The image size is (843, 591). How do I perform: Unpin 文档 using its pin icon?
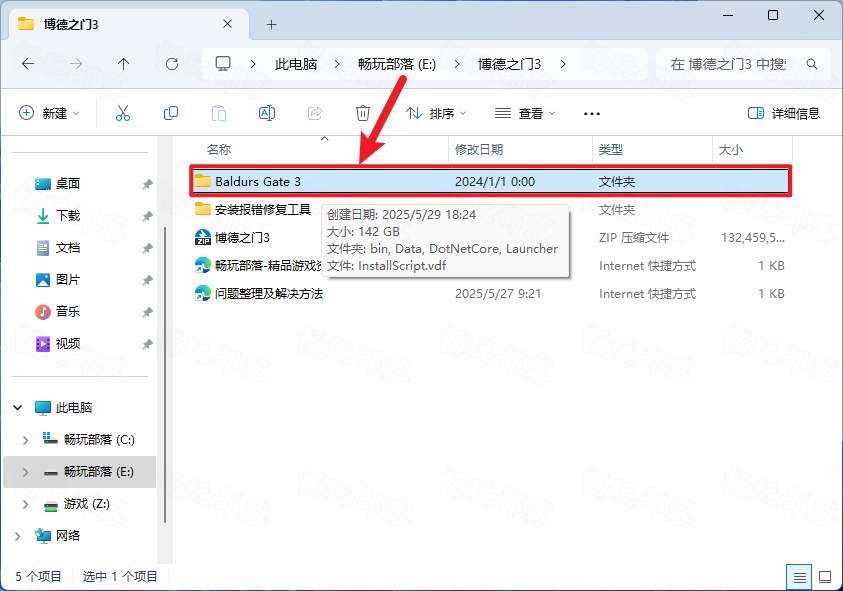(x=147, y=248)
